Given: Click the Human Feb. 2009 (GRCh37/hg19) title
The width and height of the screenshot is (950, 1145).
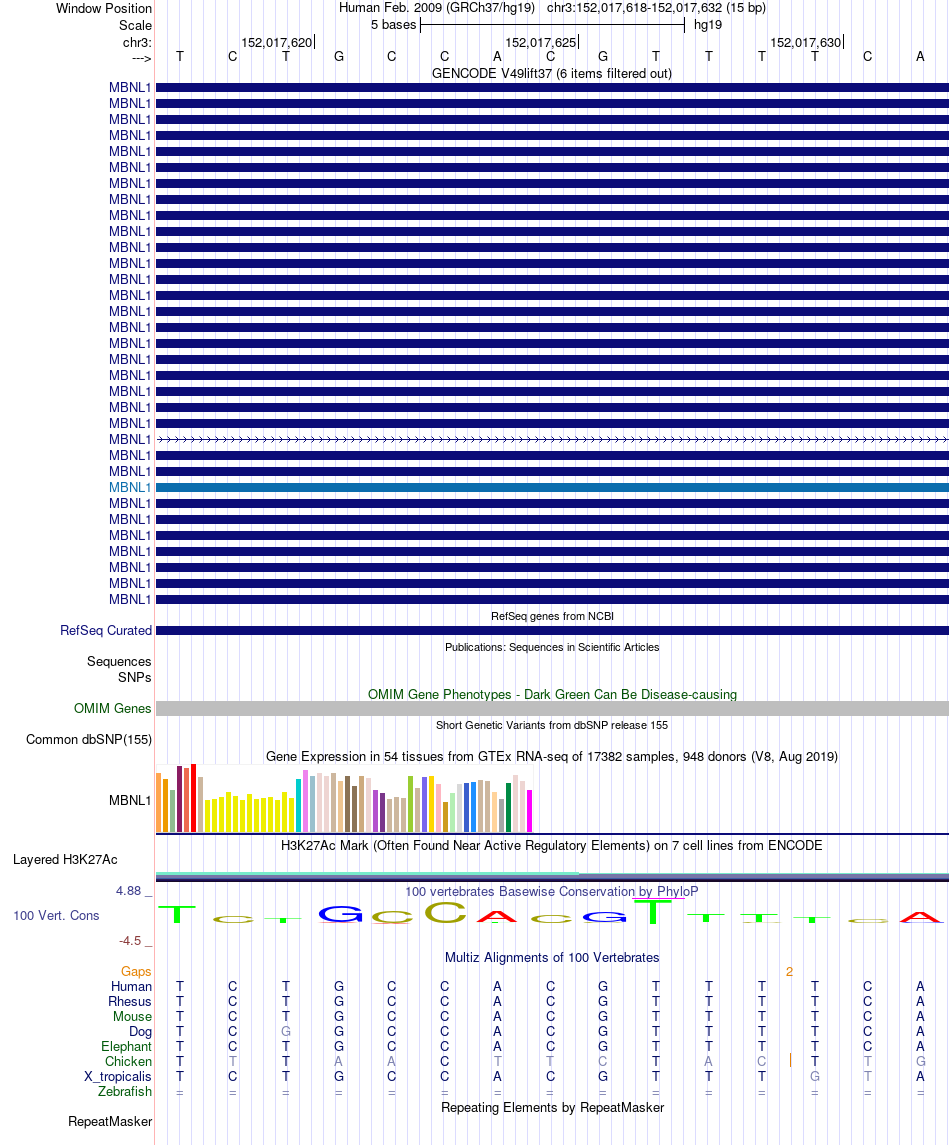Looking at the screenshot, I should click(437, 8).
